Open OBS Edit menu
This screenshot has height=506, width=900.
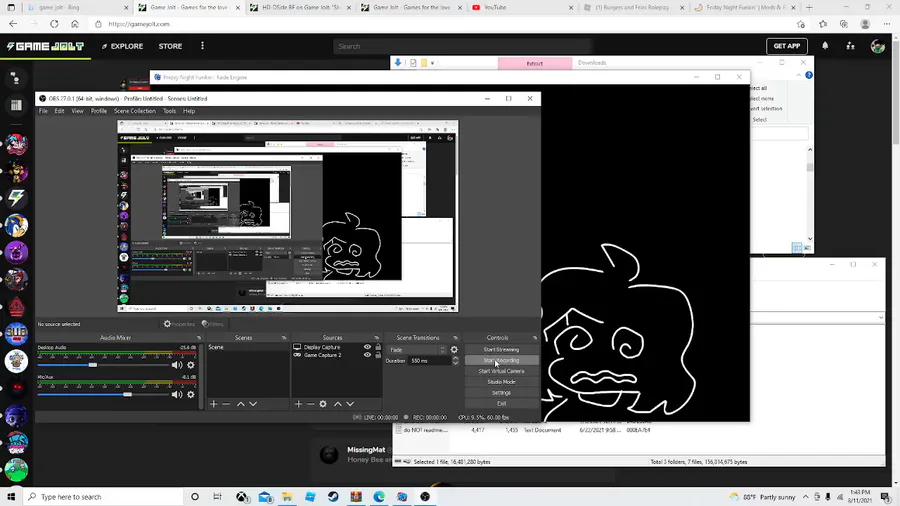click(x=59, y=111)
